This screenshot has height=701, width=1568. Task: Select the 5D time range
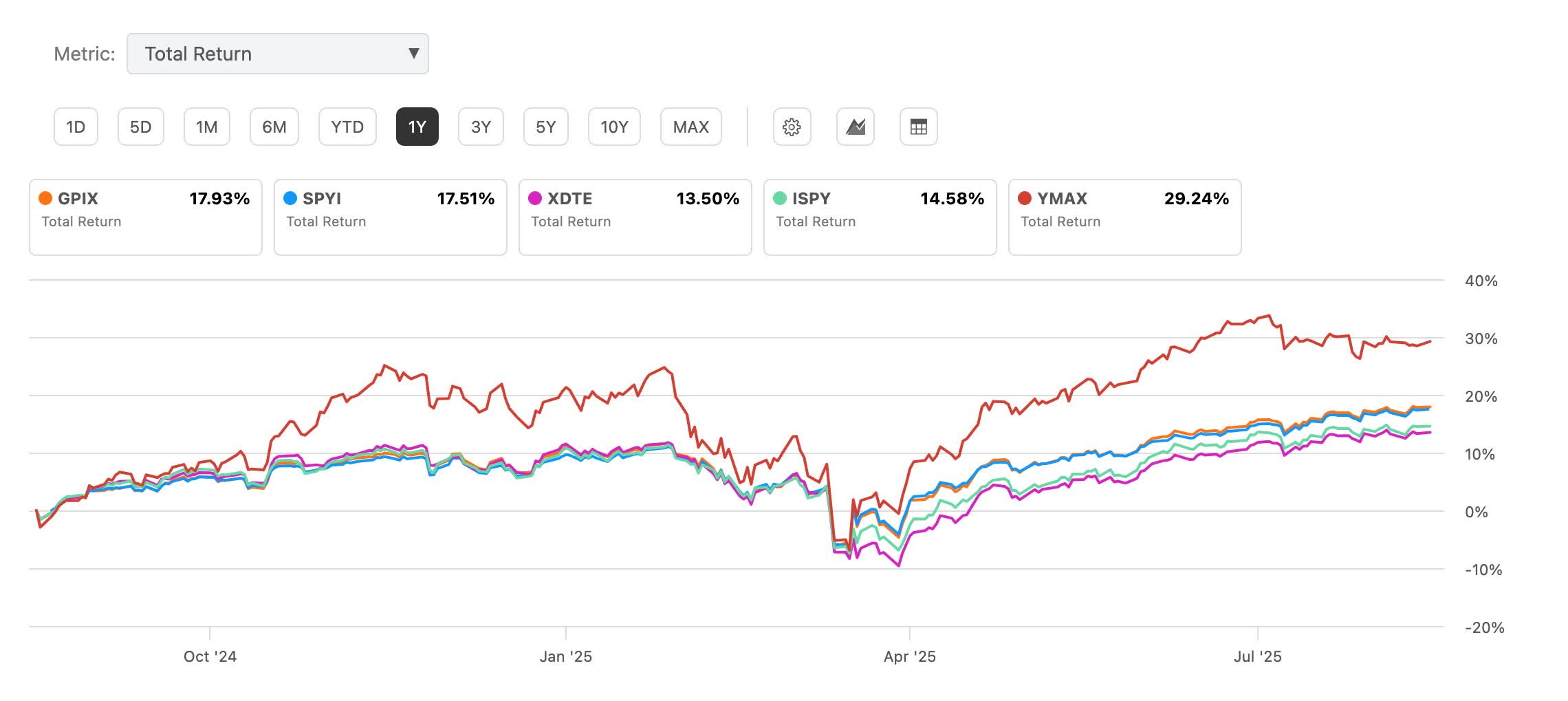[140, 127]
